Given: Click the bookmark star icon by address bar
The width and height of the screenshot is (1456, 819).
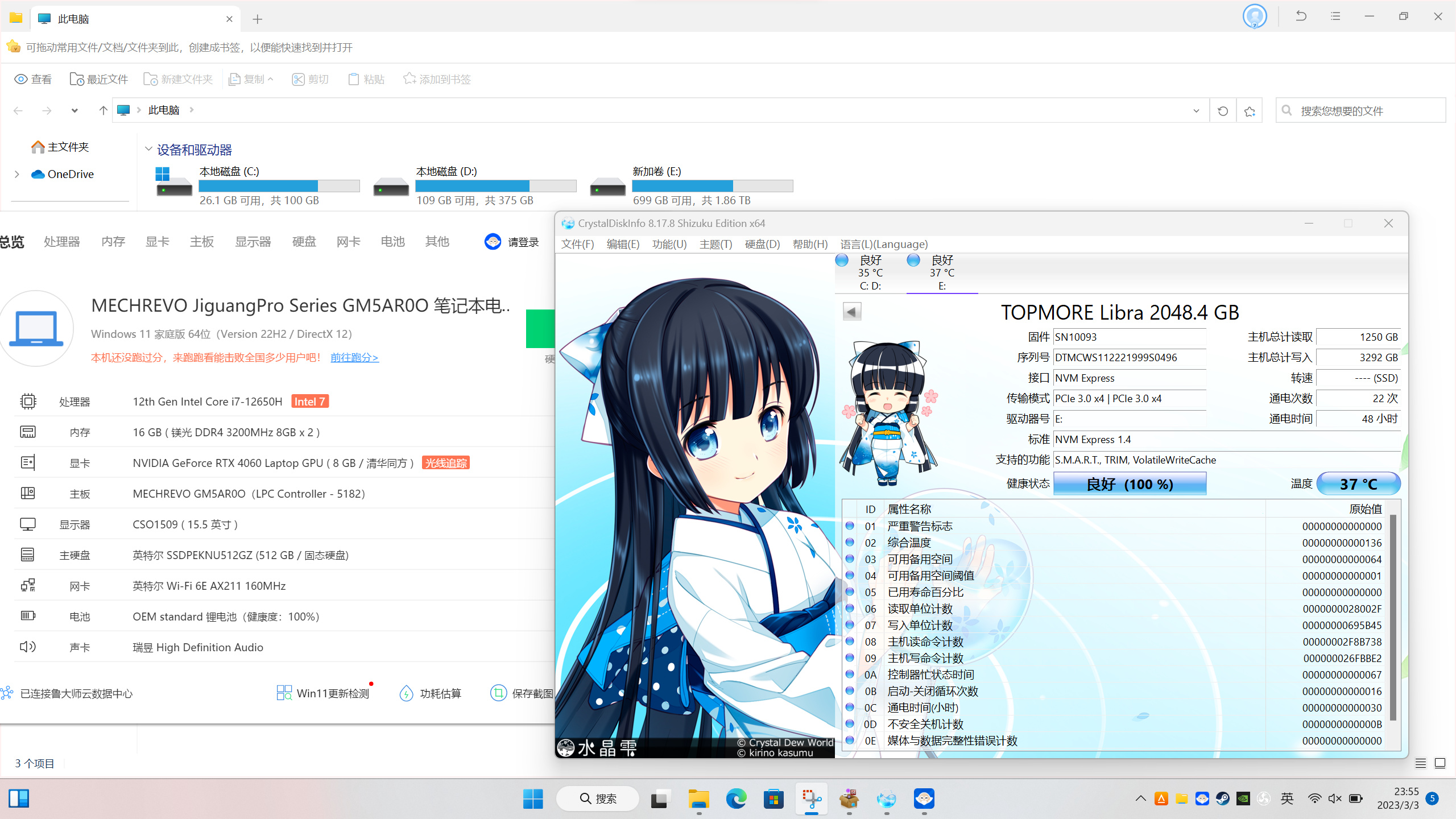Looking at the screenshot, I should [x=1250, y=111].
